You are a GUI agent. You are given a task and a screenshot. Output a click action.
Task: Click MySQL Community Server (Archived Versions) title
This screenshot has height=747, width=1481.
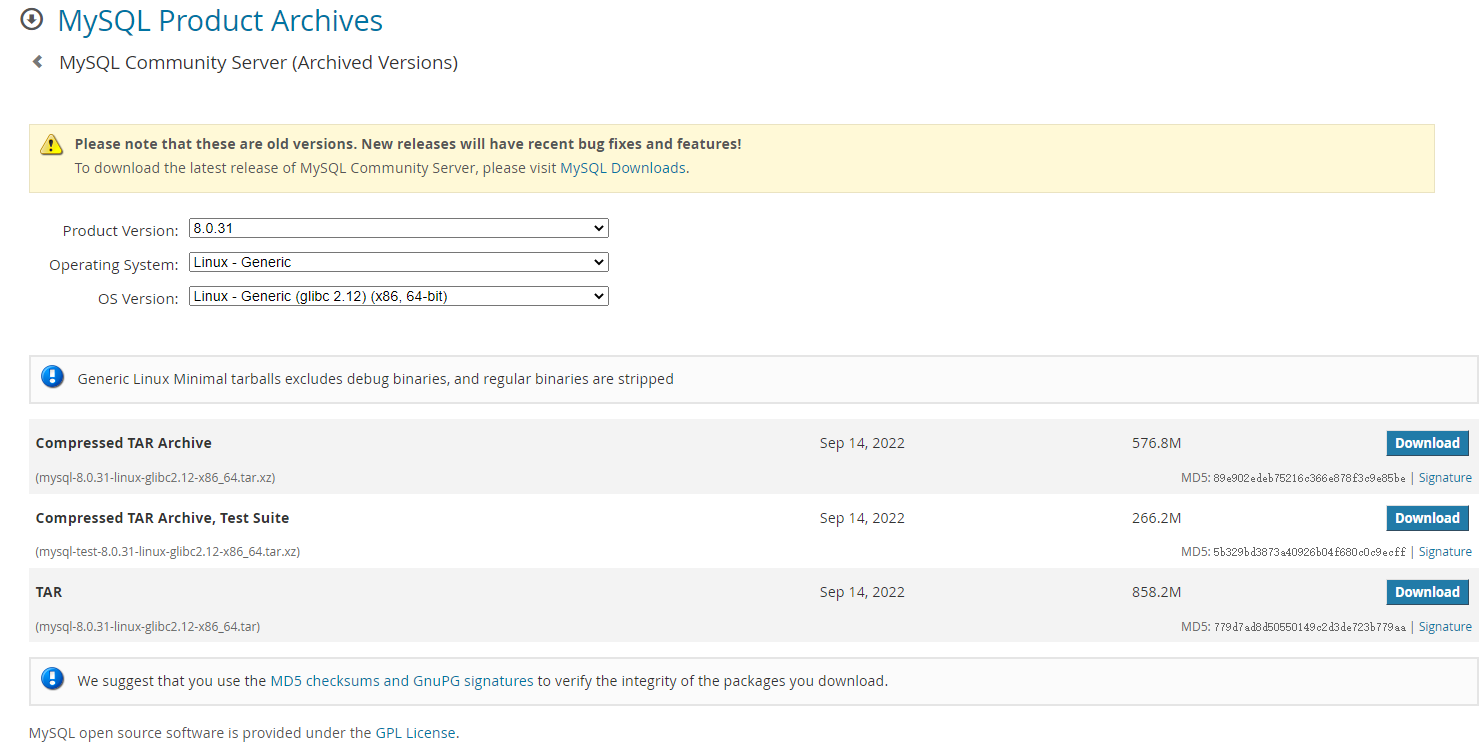click(x=258, y=63)
